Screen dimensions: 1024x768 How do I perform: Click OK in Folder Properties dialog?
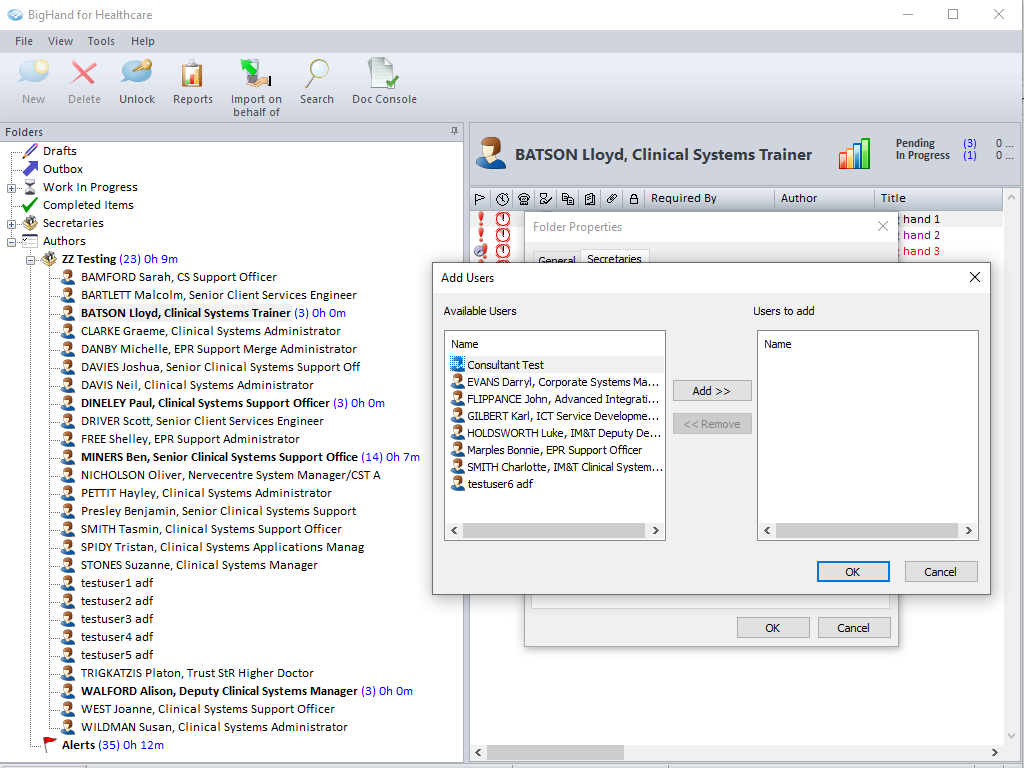(x=773, y=628)
